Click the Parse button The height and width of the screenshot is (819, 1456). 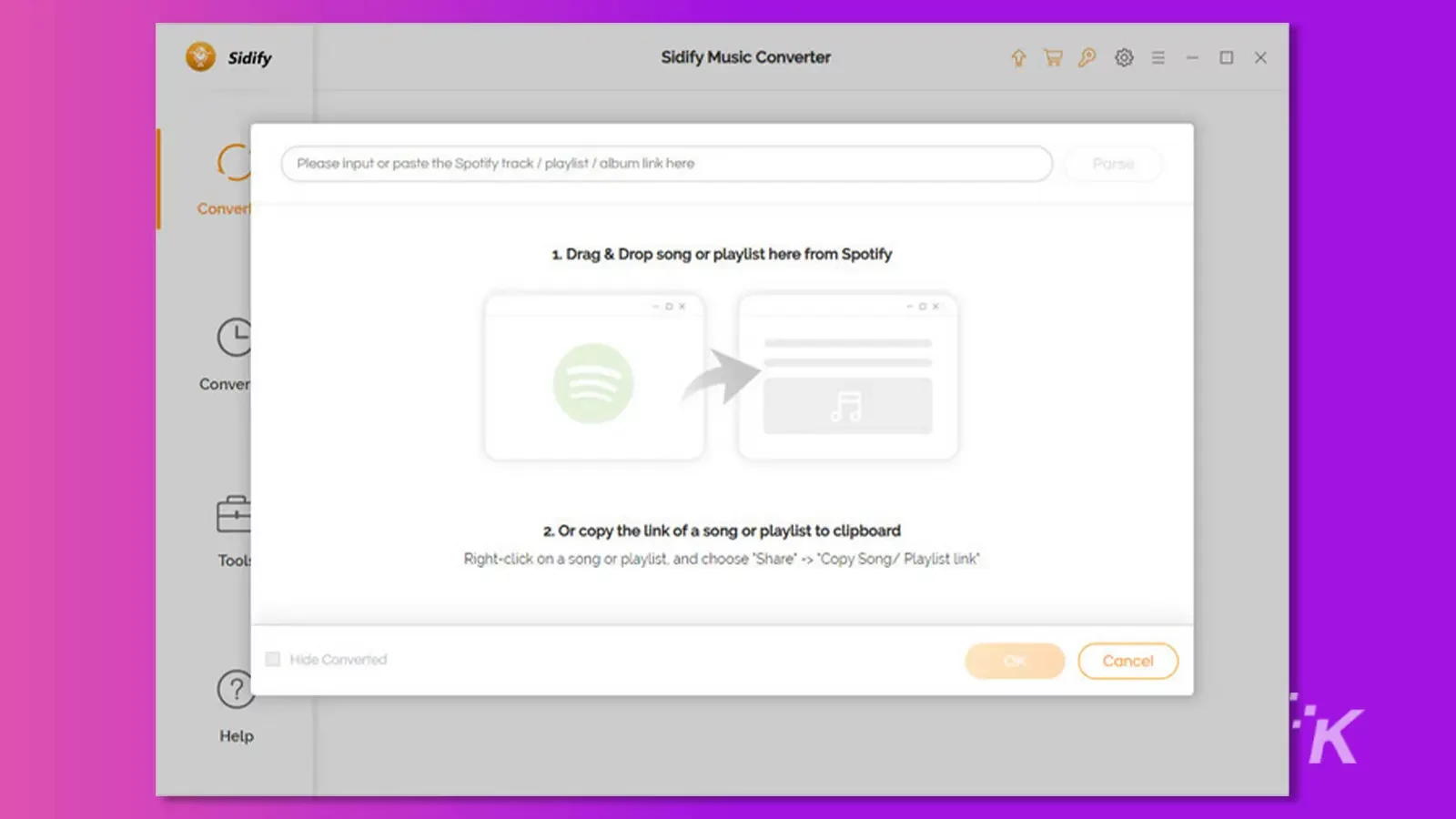[x=1113, y=164]
